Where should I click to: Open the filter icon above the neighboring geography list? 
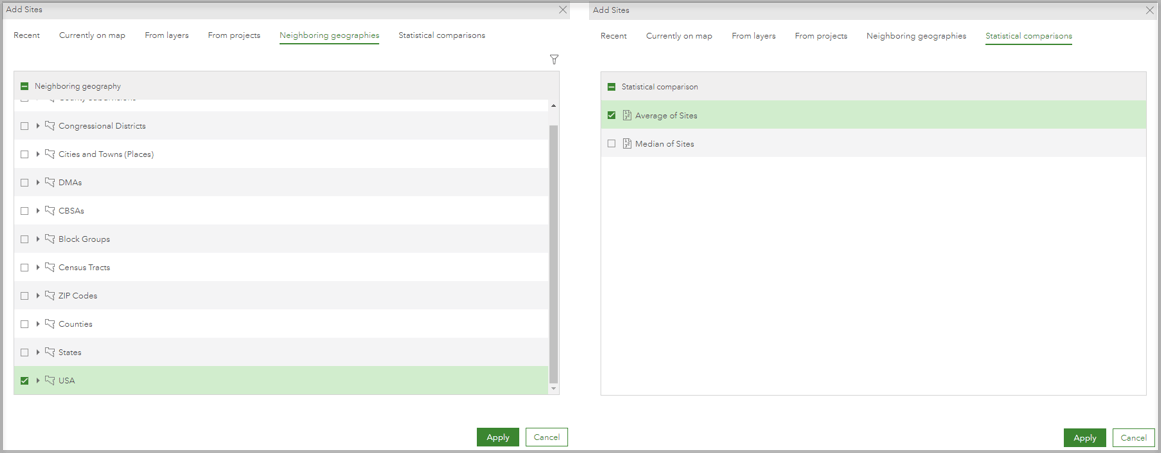click(x=554, y=59)
